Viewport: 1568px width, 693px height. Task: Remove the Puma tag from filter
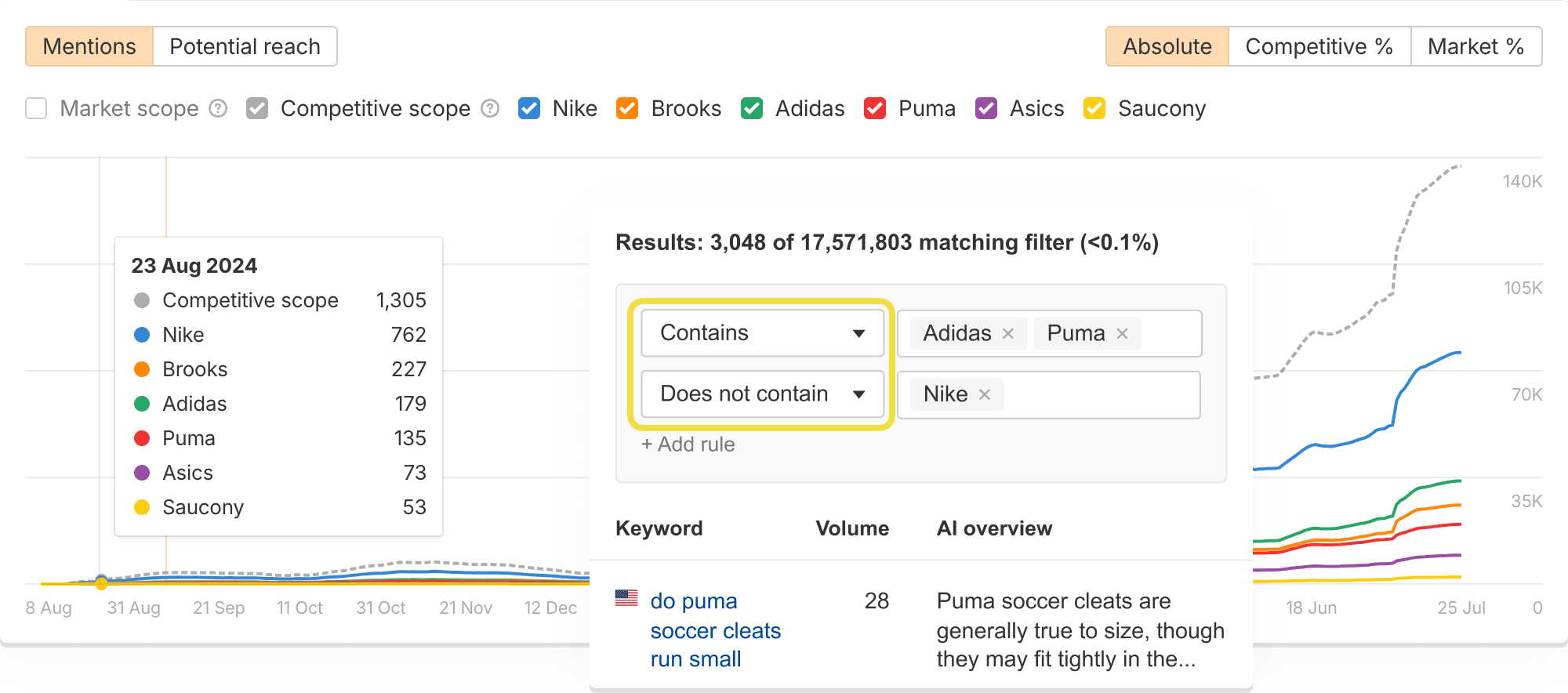point(1122,334)
